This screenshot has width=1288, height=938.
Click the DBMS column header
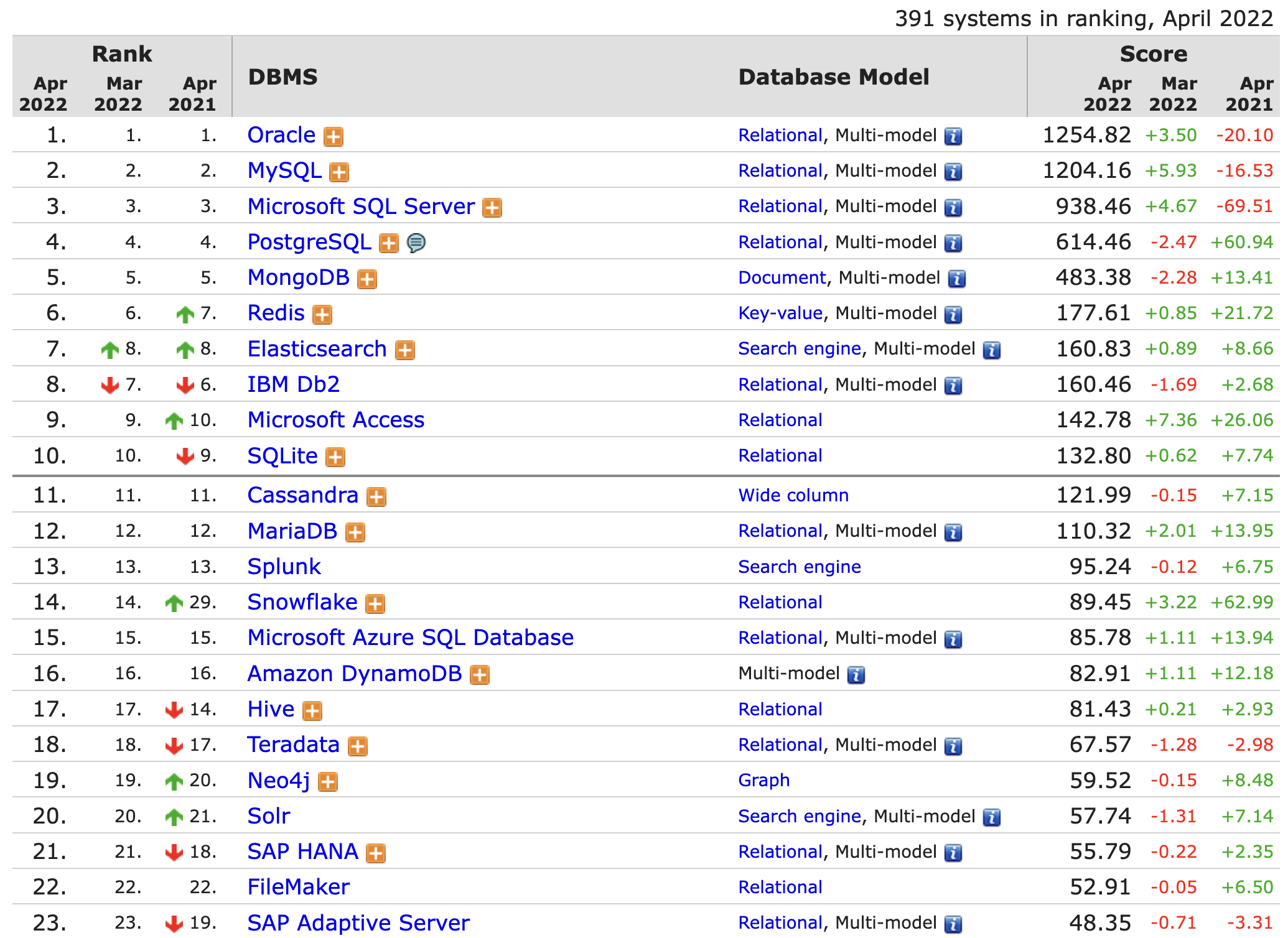(x=283, y=77)
